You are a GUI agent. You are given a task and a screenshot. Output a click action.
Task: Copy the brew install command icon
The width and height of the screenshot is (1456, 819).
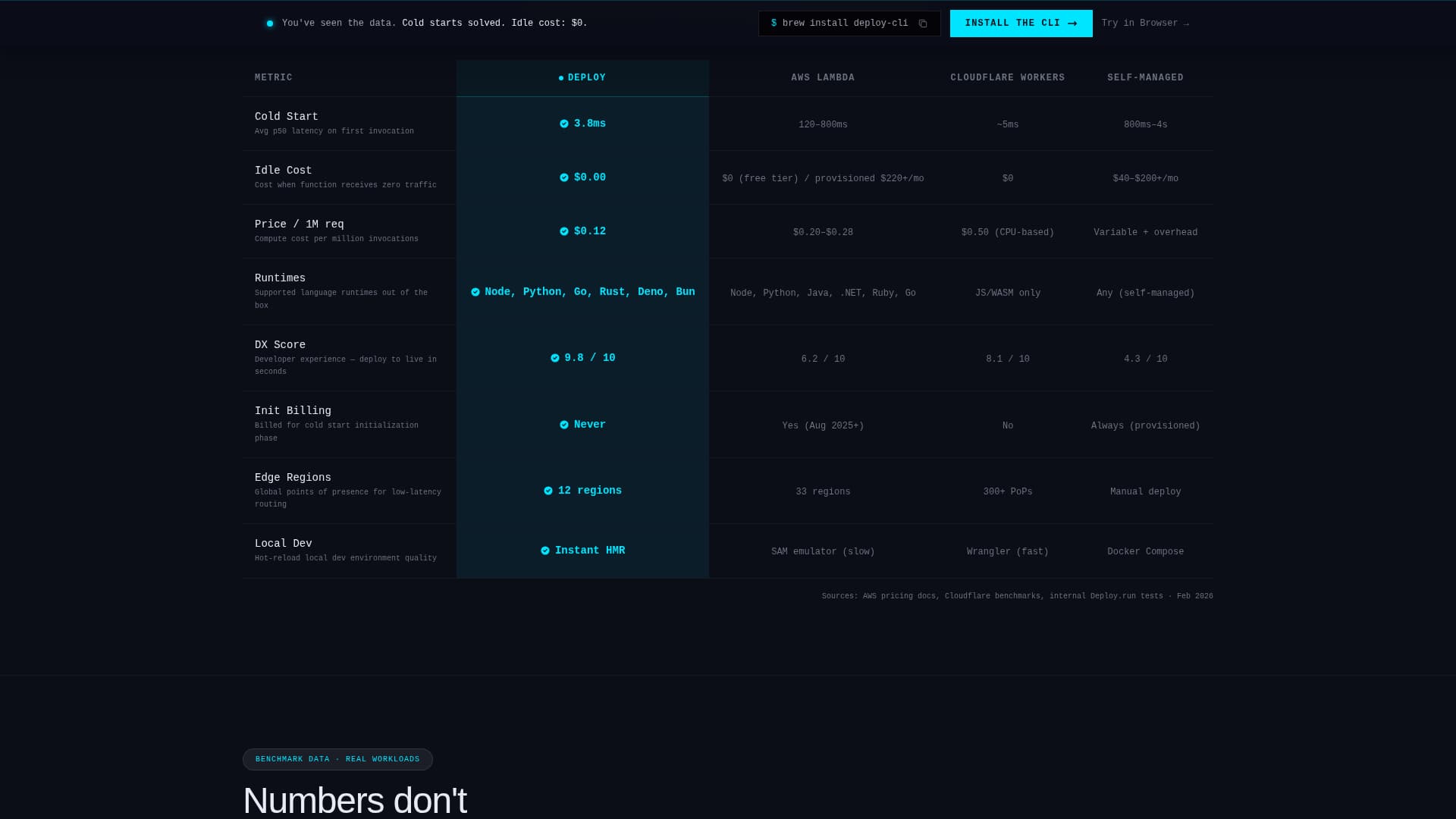pyautogui.click(x=923, y=24)
